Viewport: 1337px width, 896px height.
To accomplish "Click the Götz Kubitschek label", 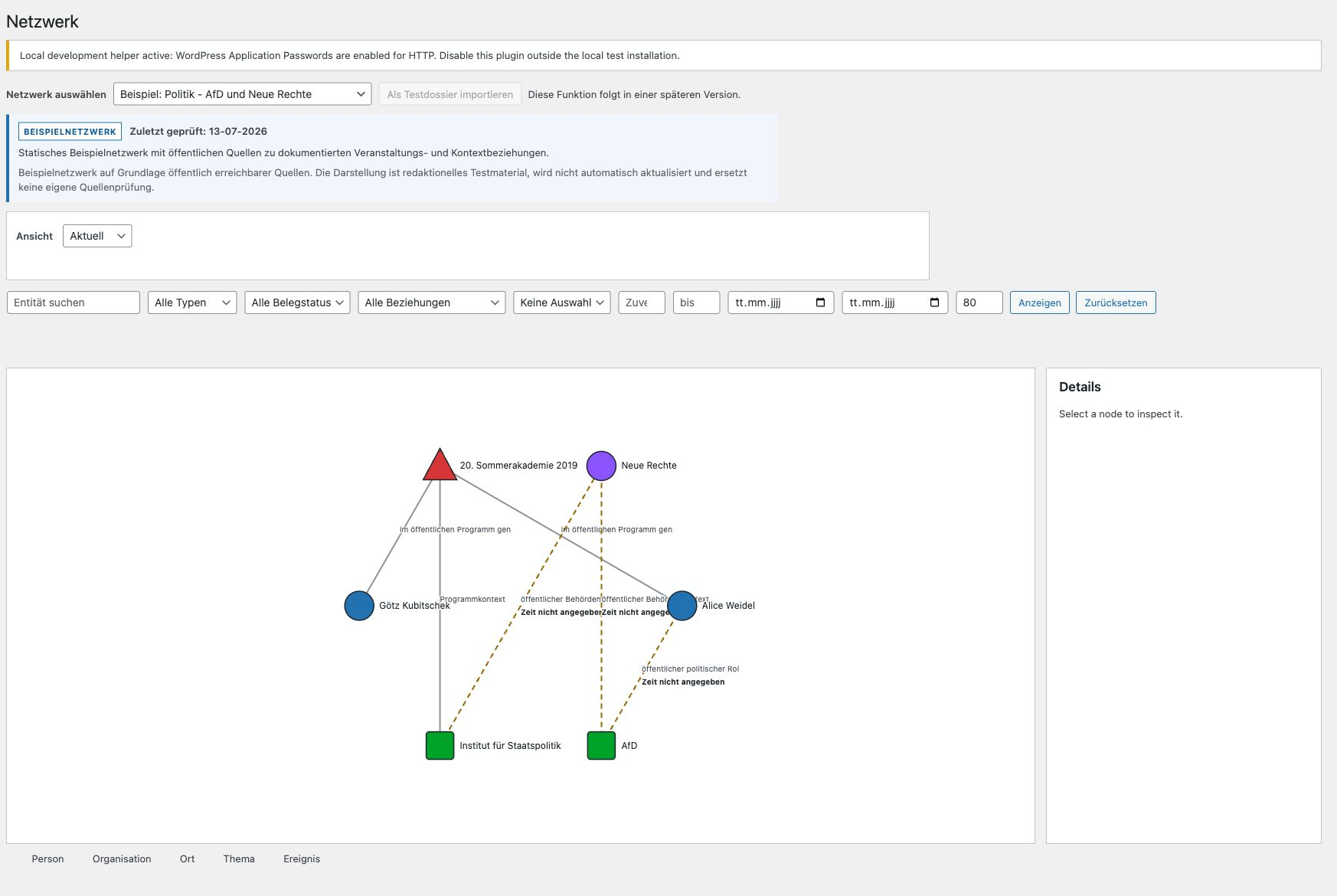I will coord(414,606).
